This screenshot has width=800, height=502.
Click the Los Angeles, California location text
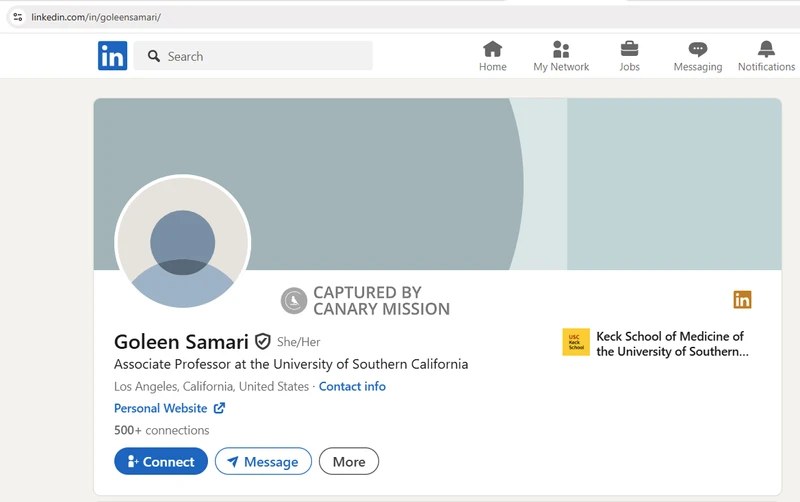[211, 386]
